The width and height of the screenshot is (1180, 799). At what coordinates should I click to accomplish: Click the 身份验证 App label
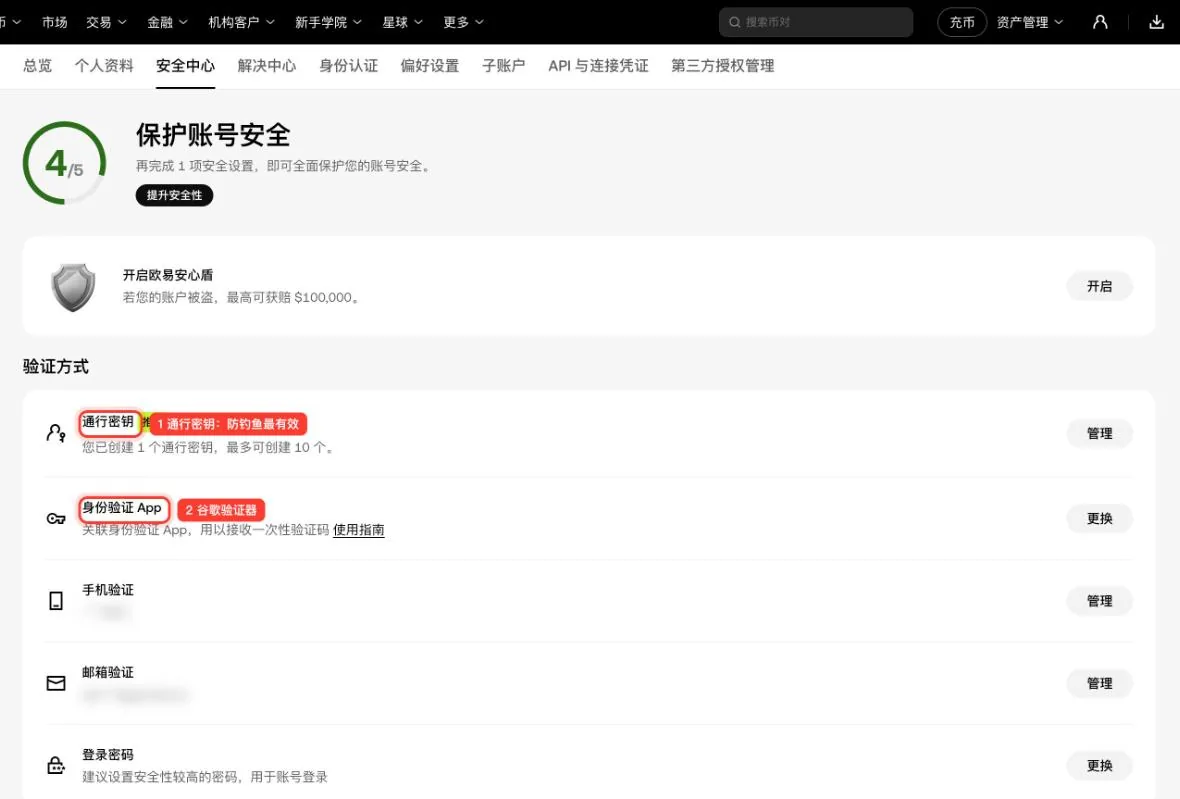click(122, 508)
